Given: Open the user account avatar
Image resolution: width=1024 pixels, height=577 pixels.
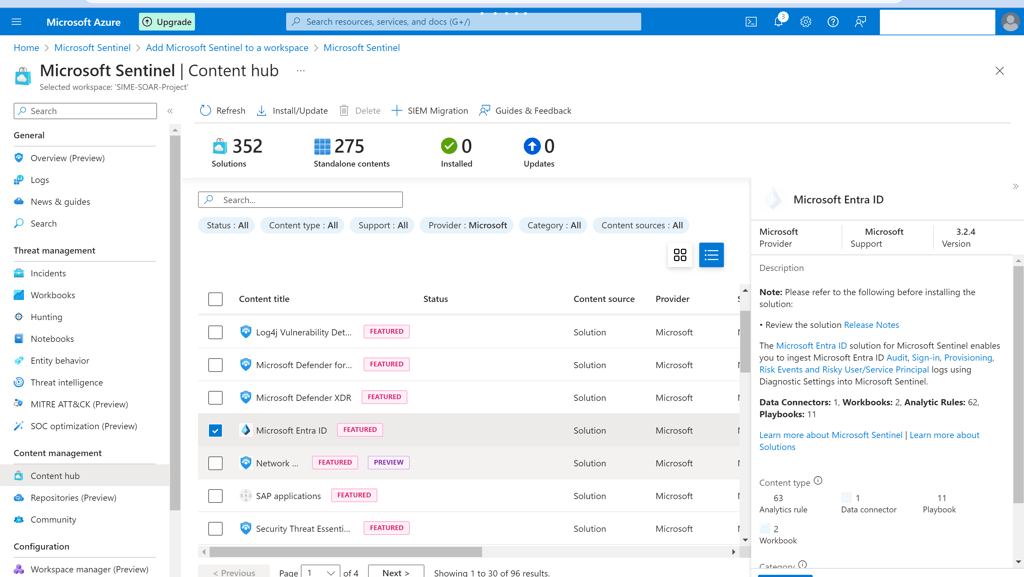Looking at the screenshot, I should tap(1010, 22).
